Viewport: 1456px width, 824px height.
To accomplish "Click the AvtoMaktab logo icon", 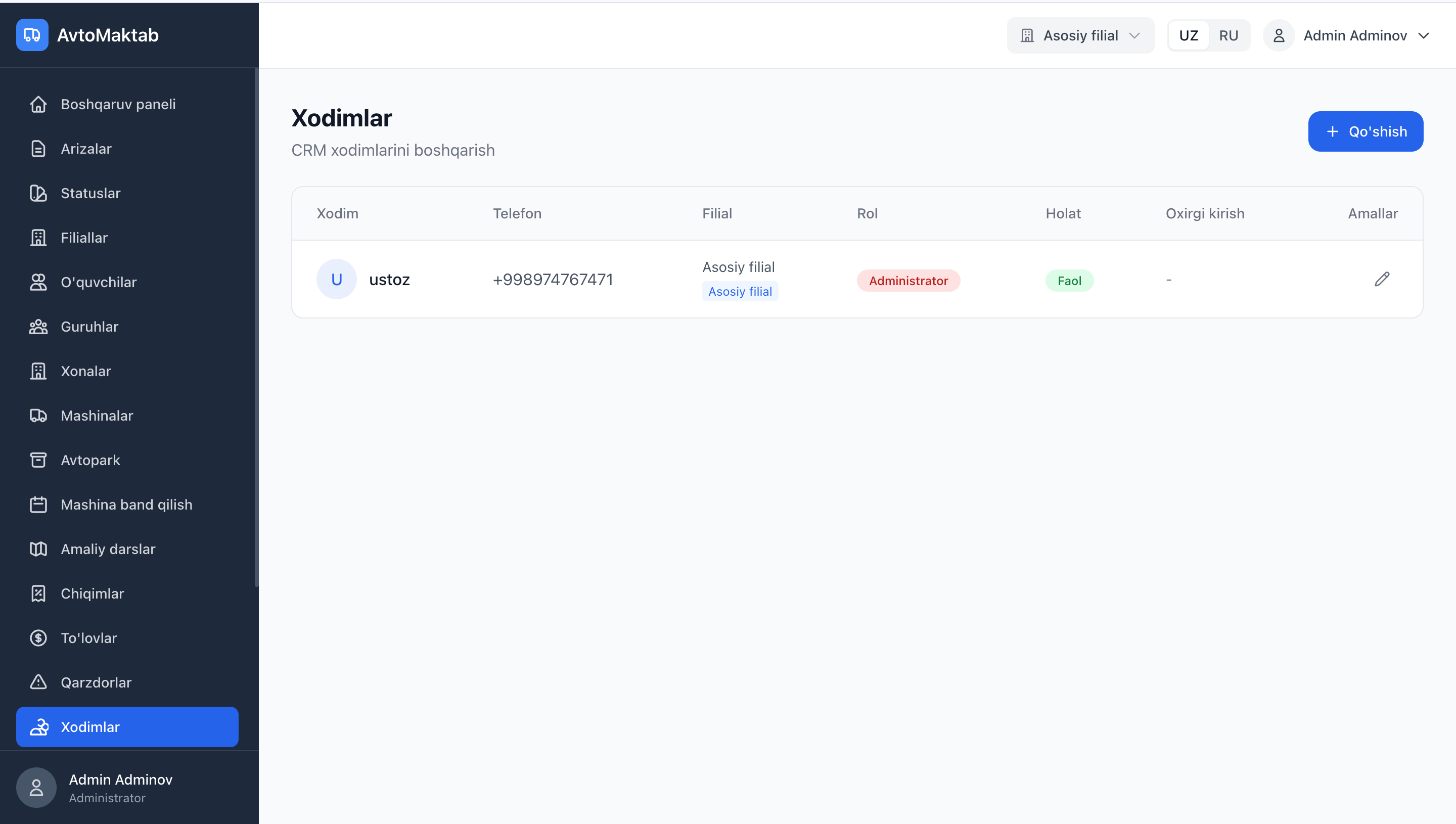I will coord(32,35).
